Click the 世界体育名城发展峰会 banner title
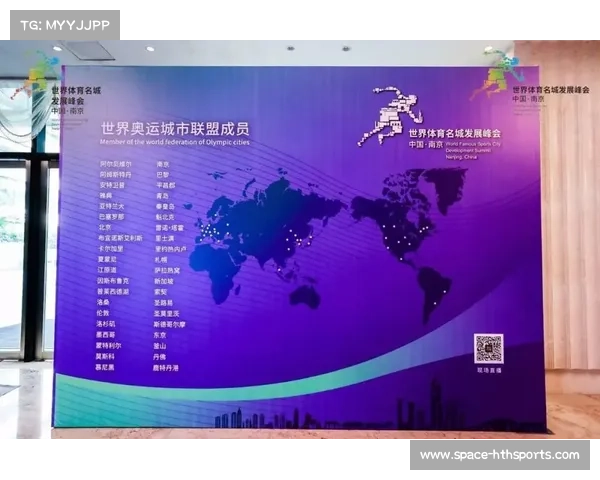Screen dimensions: 600x480 point(454,133)
